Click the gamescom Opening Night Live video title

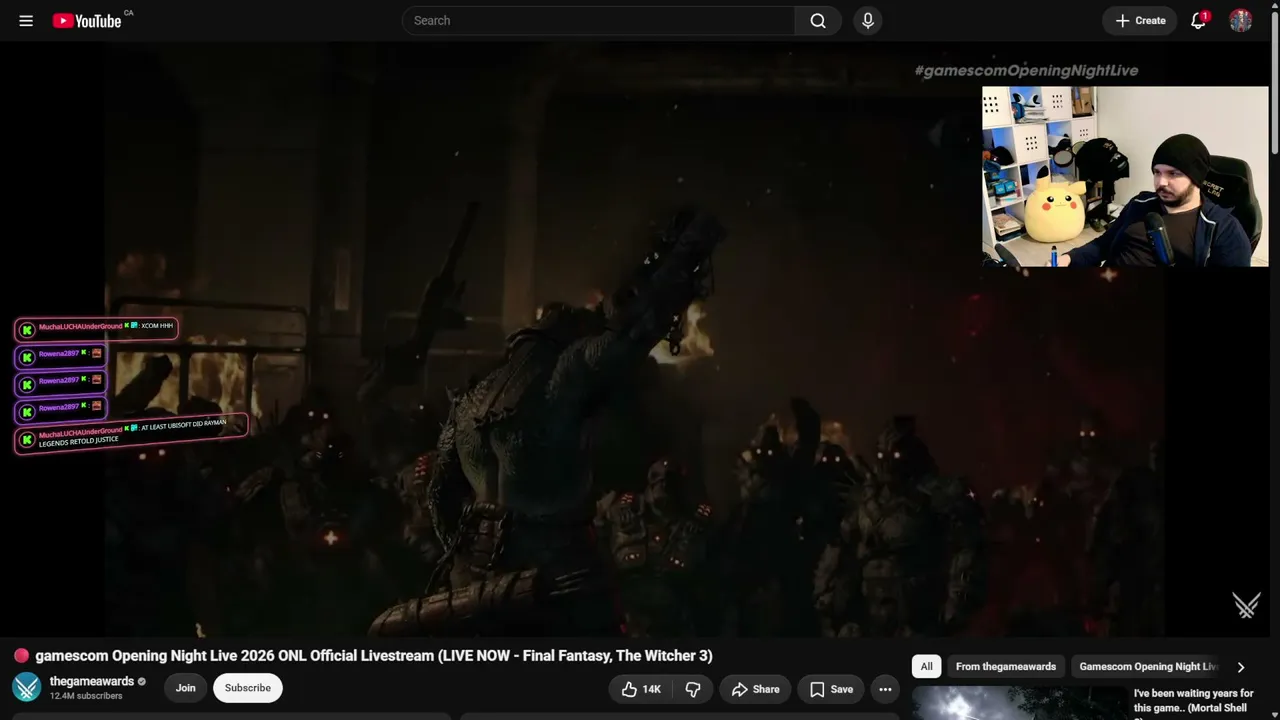tap(374, 656)
